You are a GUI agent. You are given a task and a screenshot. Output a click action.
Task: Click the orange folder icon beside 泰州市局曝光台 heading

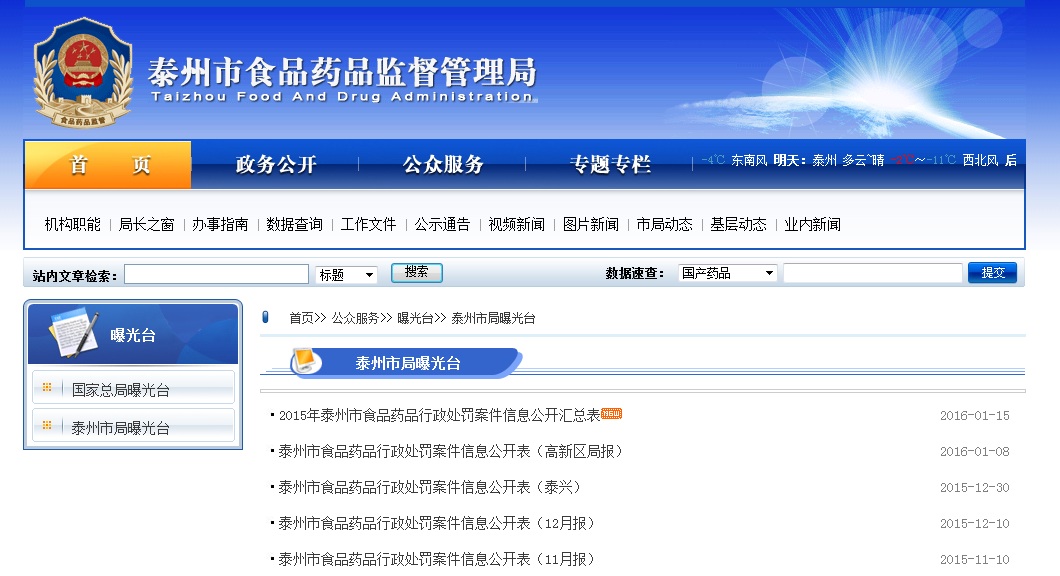tap(307, 361)
